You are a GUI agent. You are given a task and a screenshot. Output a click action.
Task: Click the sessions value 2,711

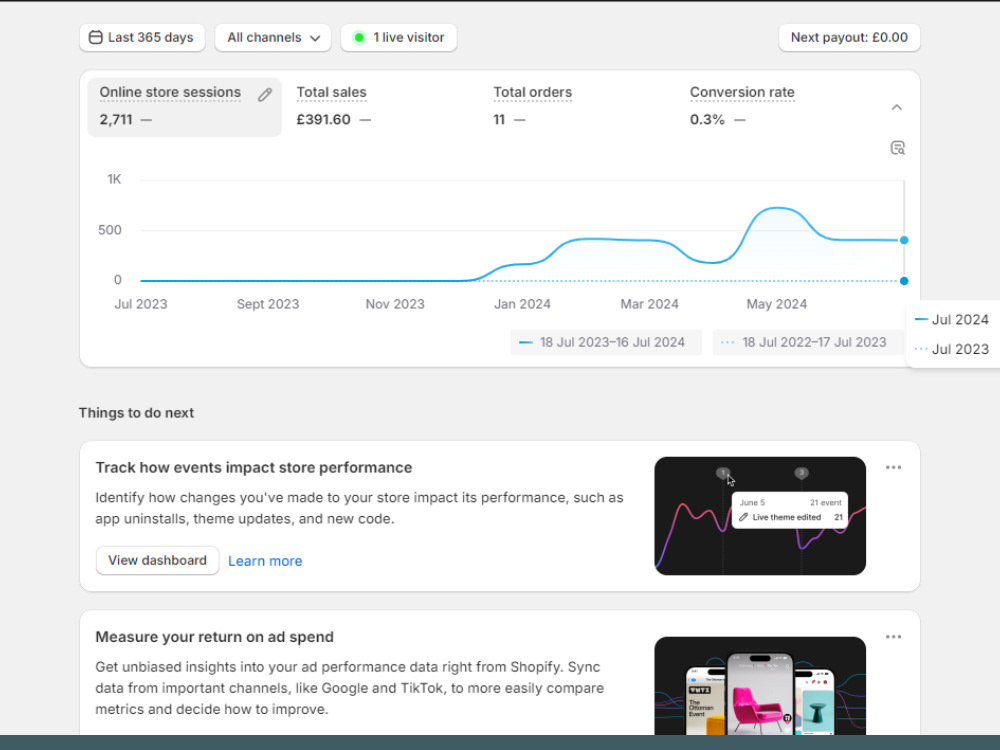[116, 119]
